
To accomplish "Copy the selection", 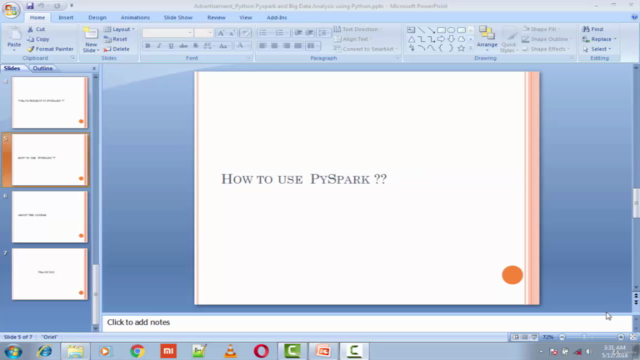I will click(38, 39).
